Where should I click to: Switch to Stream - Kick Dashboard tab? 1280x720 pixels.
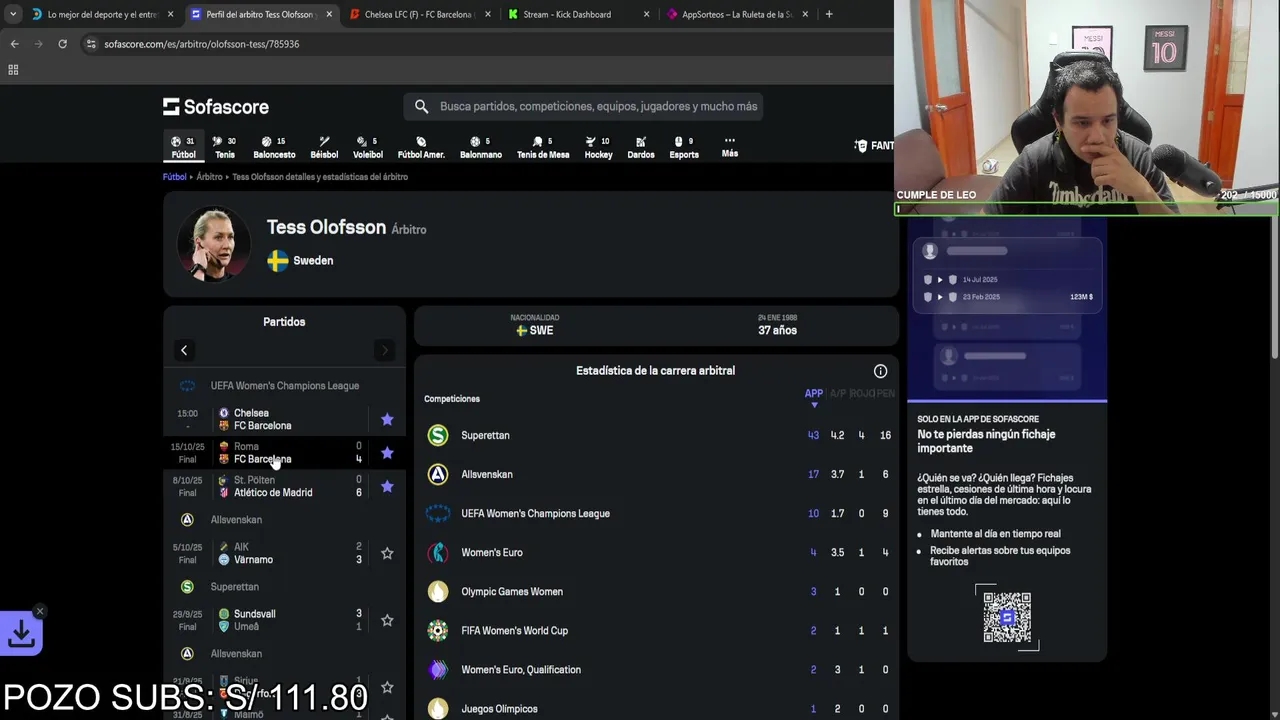click(578, 14)
